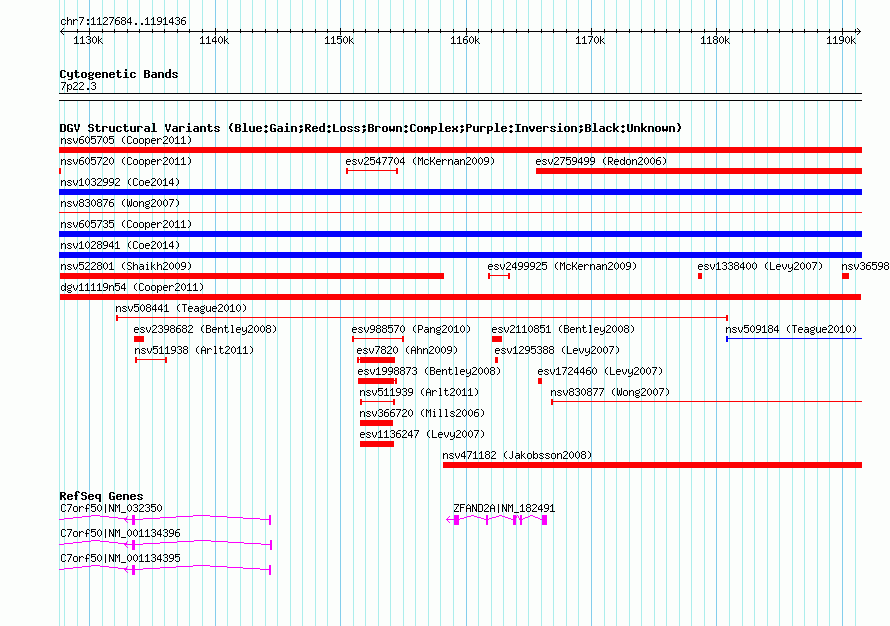The width and height of the screenshot is (890, 626).
Task: Click the esv2759499 red bar feature
Action: tap(699, 171)
